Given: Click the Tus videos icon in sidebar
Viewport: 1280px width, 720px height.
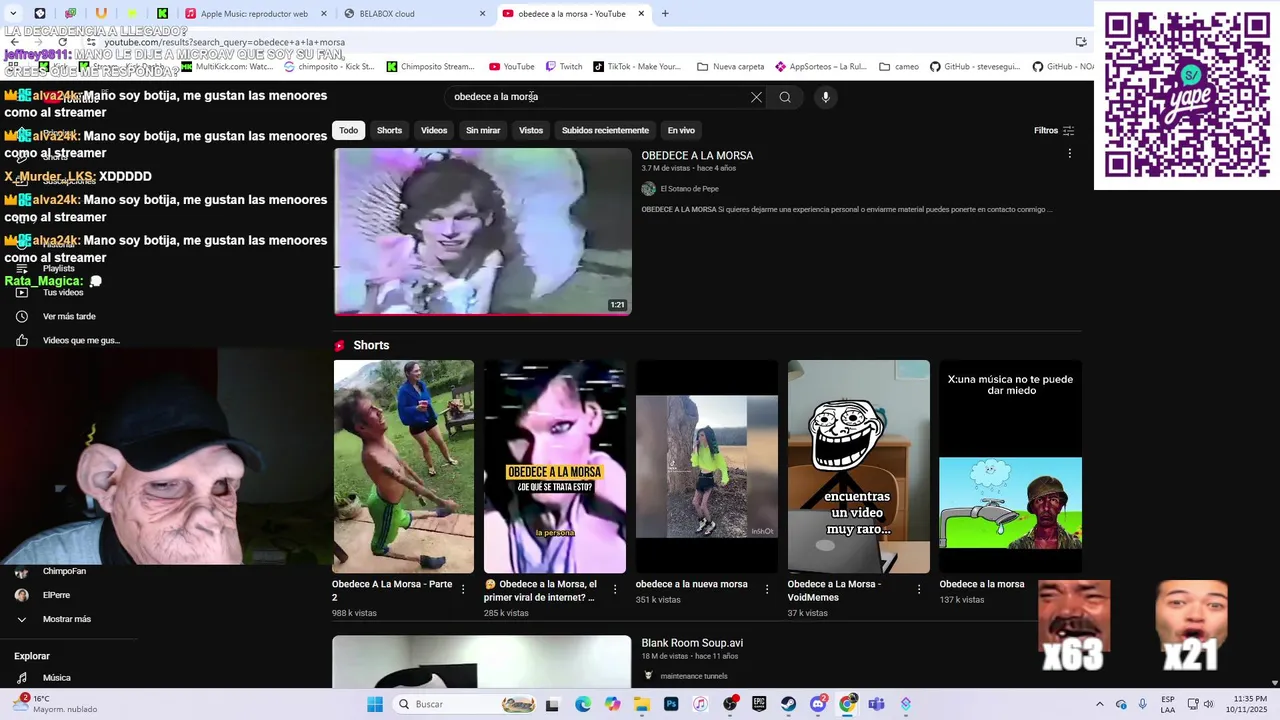Looking at the screenshot, I should pos(22,292).
